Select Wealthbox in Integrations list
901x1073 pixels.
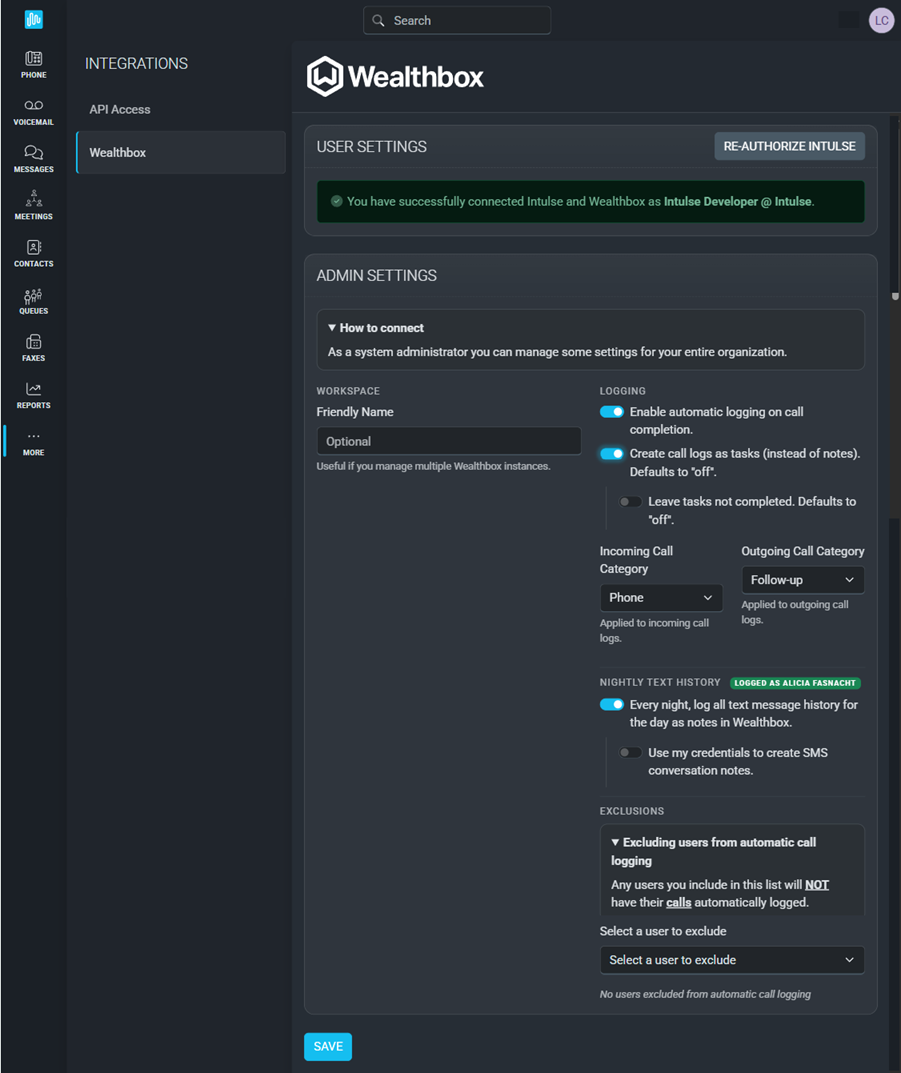pyautogui.click(x=181, y=153)
